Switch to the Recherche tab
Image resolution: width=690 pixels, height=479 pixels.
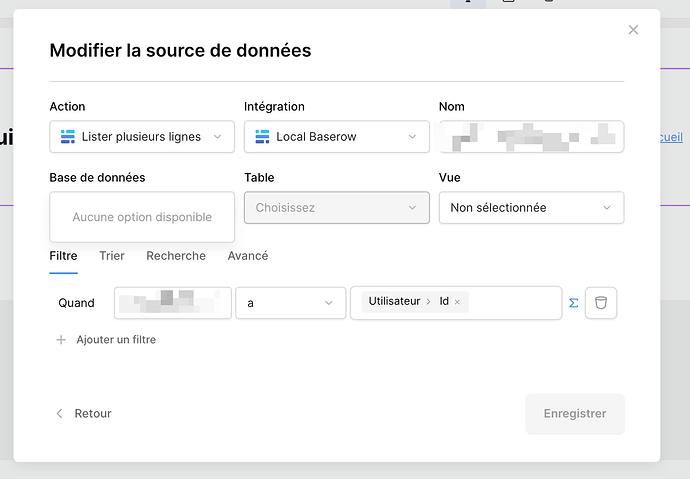[176, 256]
